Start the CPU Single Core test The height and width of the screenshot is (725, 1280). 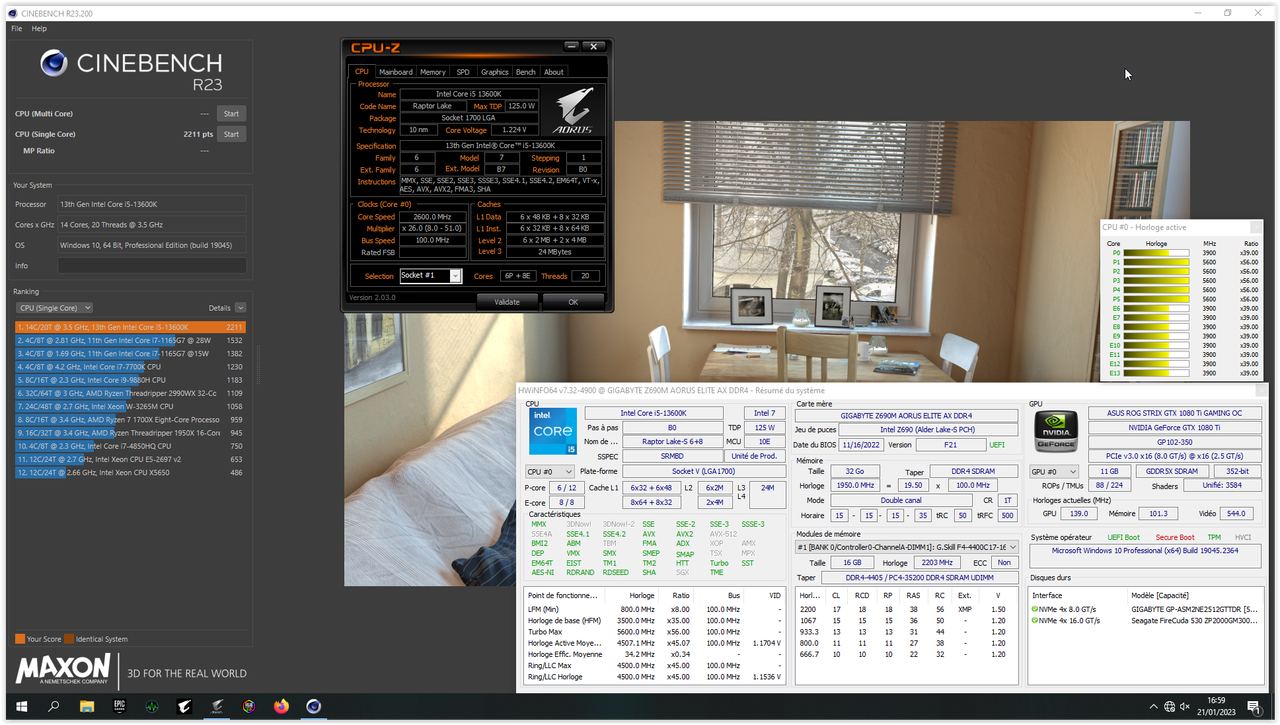pos(231,134)
